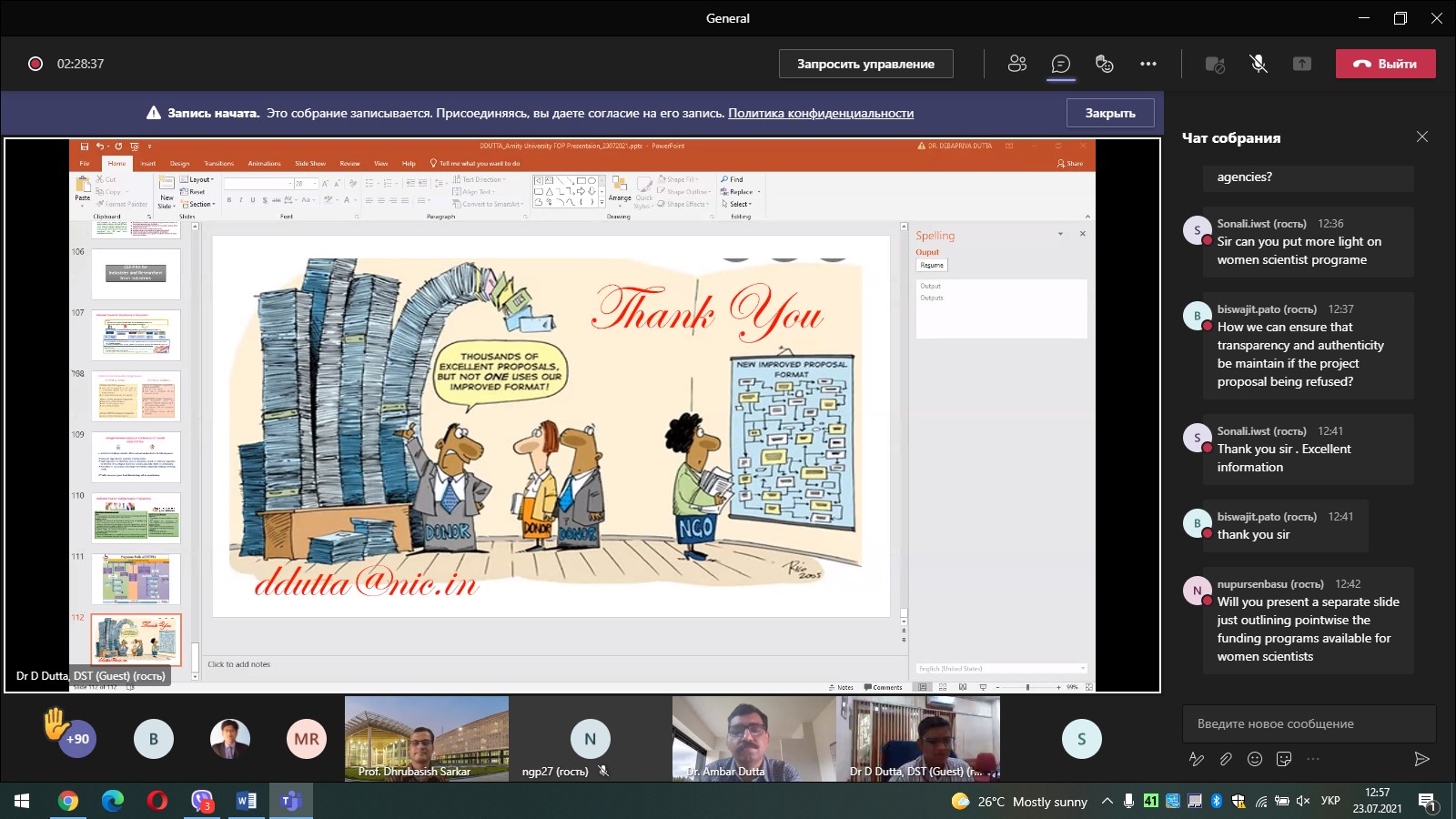Attach a file to chat message
This screenshot has height=819, width=1456.
(1226, 759)
